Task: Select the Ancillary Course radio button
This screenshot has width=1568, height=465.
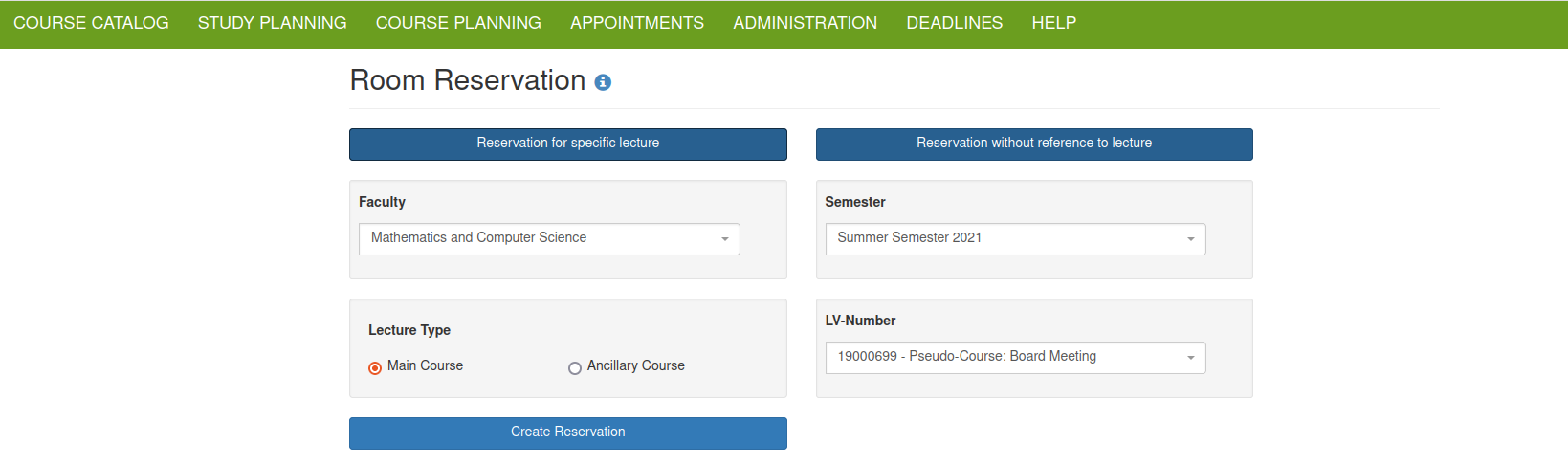Action: (575, 368)
